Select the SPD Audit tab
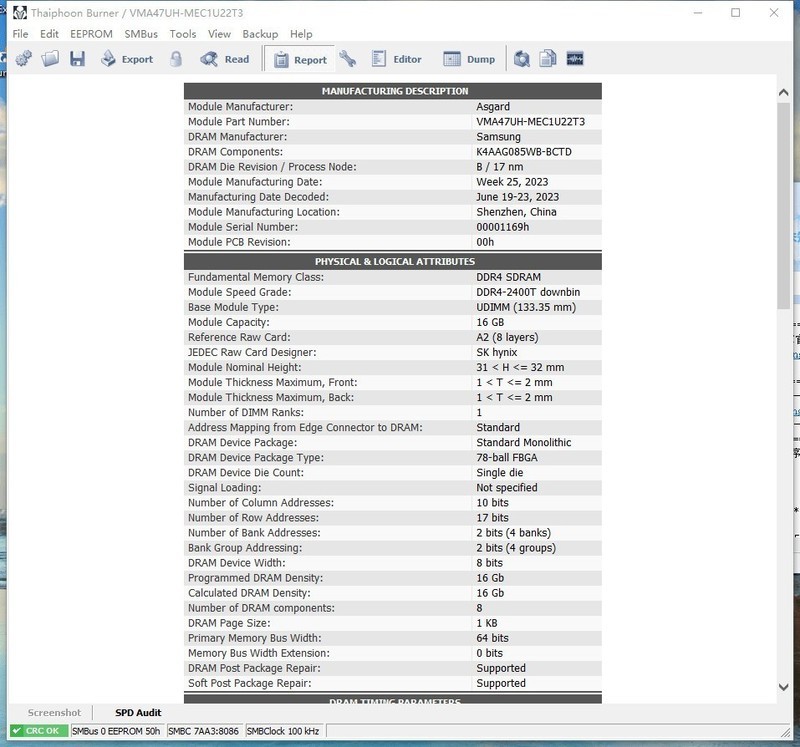Viewport: 800px width, 747px height. (x=138, y=713)
